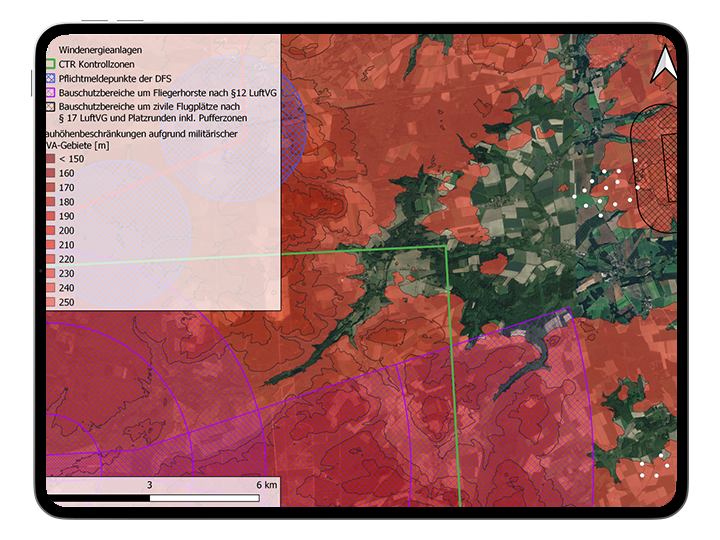Click the scale bar at 6 km label
The image size is (720, 540).
(266, 484)
